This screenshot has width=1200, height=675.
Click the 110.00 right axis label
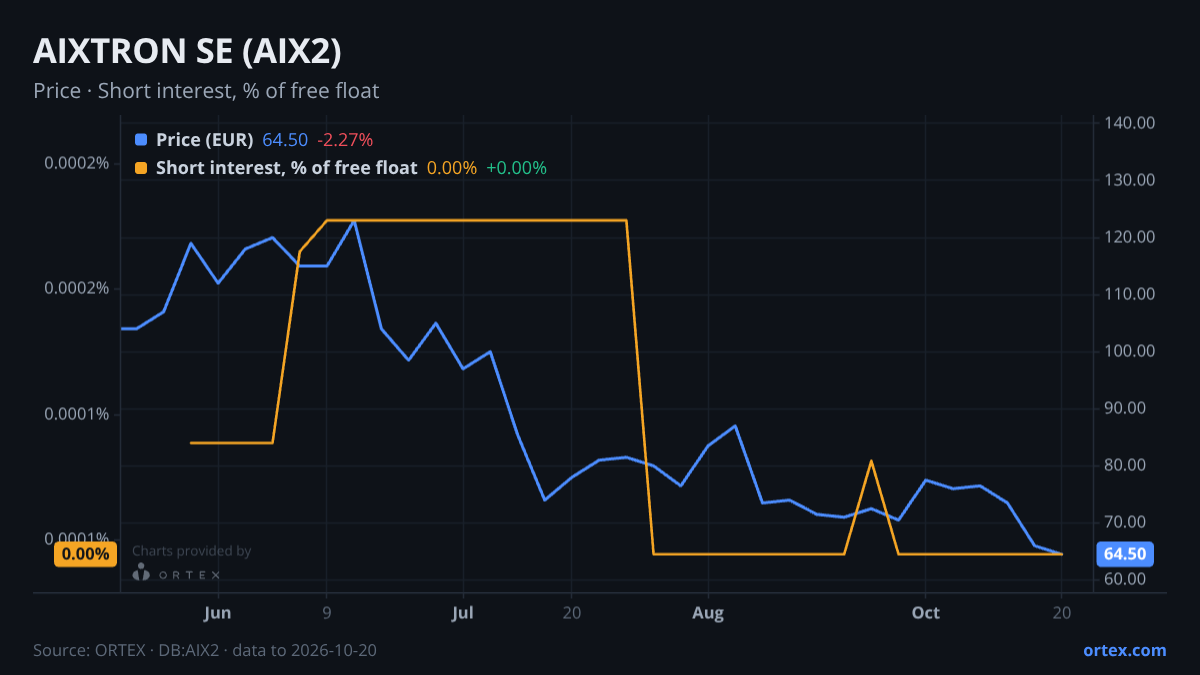[1131, 294]
